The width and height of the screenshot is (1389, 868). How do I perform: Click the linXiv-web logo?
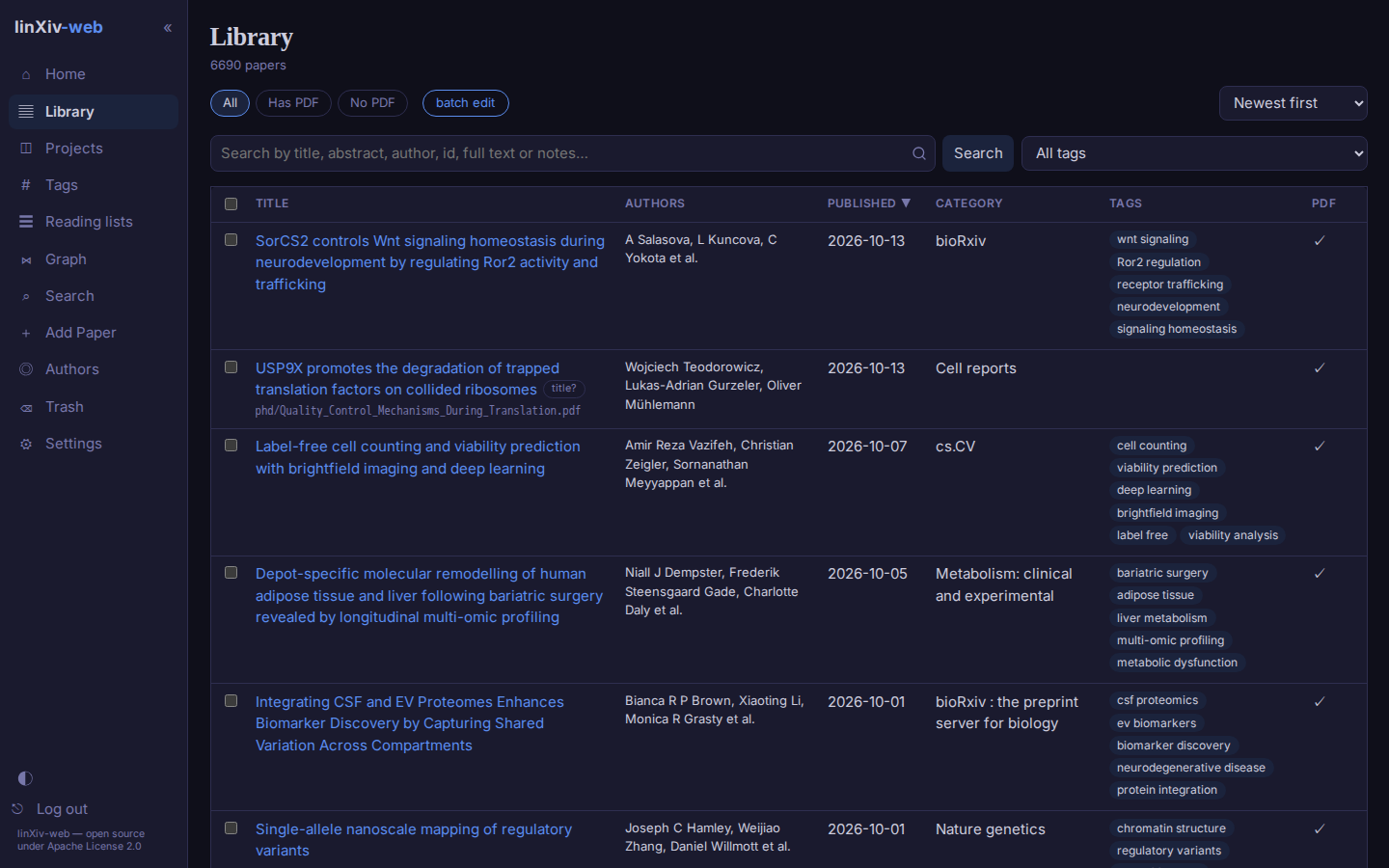pos(59,27)
